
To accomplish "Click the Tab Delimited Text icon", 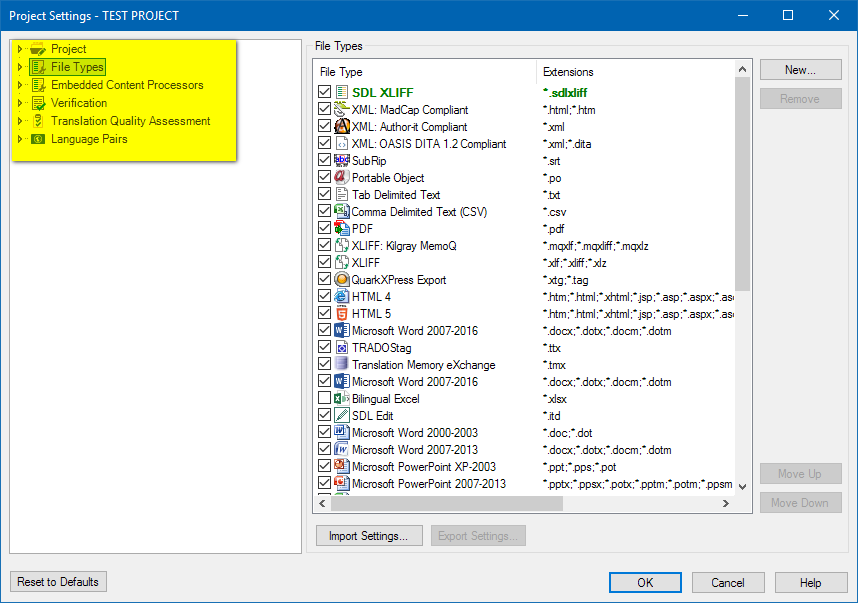I will (342, 194).
